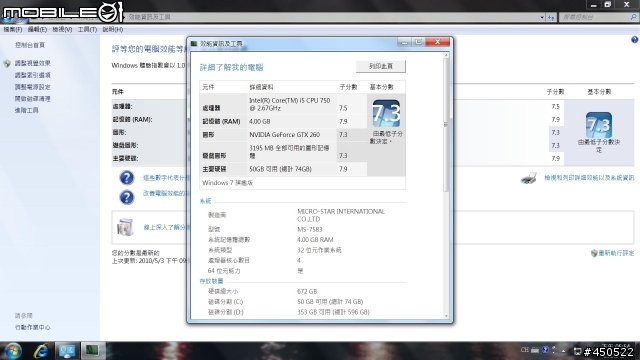Click the refresh button beside the address bar
Image resolution: width=640 pixels, height=360 pixels.
(551, 17)
